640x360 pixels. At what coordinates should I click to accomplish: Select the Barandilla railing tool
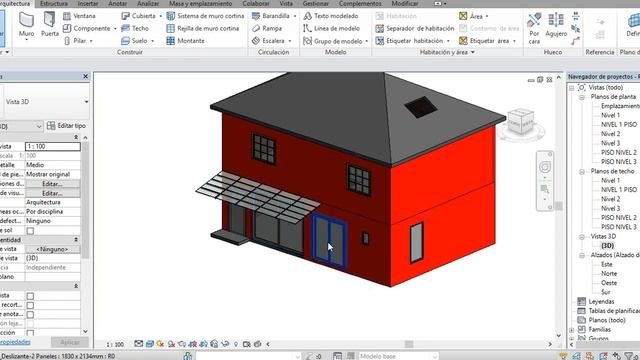click(x=274, y=16)
